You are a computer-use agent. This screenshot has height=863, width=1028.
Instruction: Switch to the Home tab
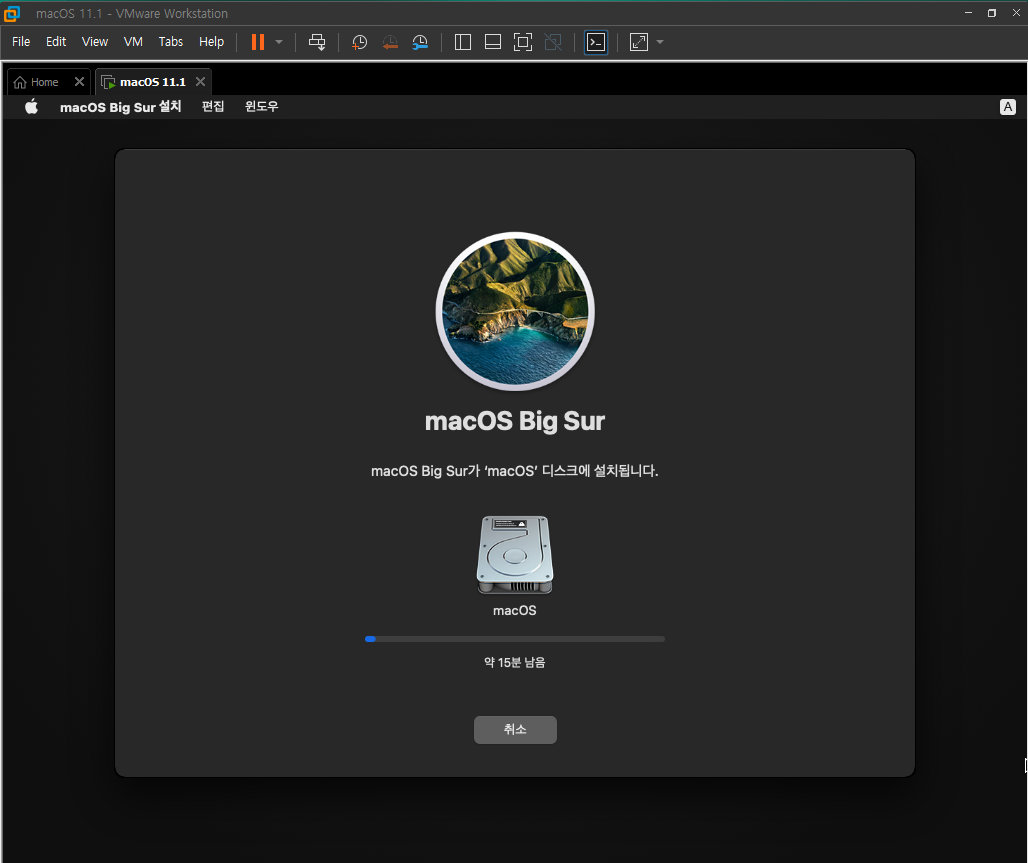45,82
